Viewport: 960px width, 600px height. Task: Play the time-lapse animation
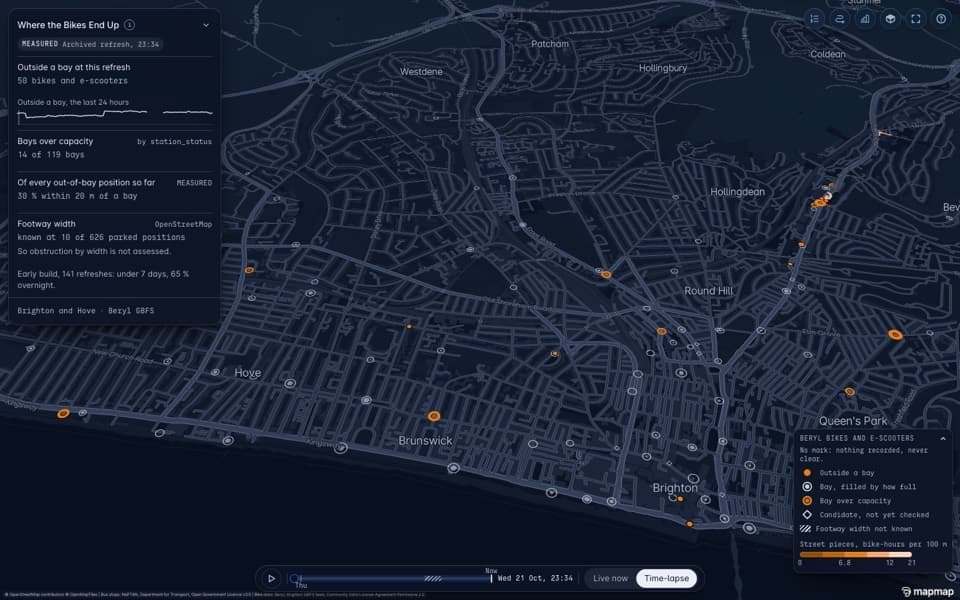pyautogui.click(x=271, y=578)
